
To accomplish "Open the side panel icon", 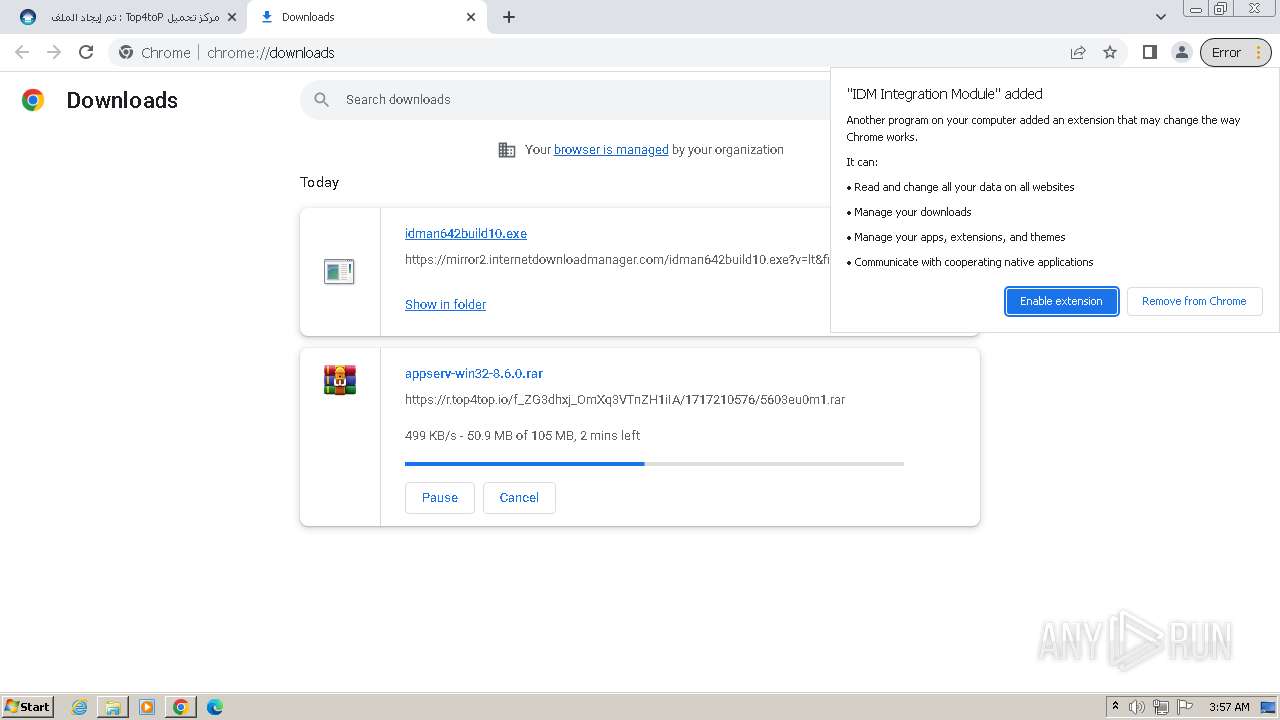I will click(x=1150, y=53).
